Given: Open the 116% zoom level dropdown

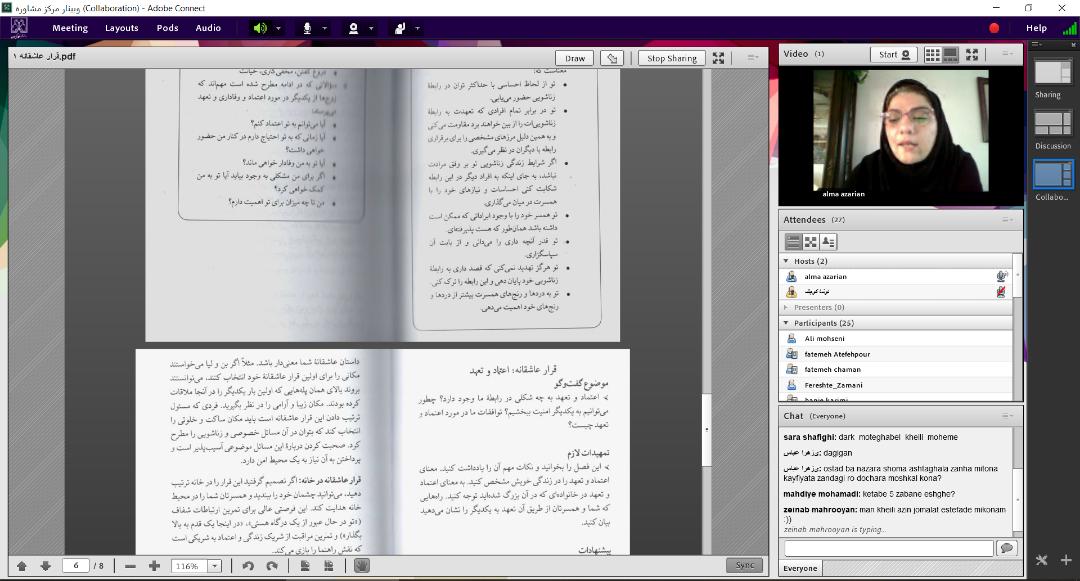Looking at the screenshot, I should 214,566.
